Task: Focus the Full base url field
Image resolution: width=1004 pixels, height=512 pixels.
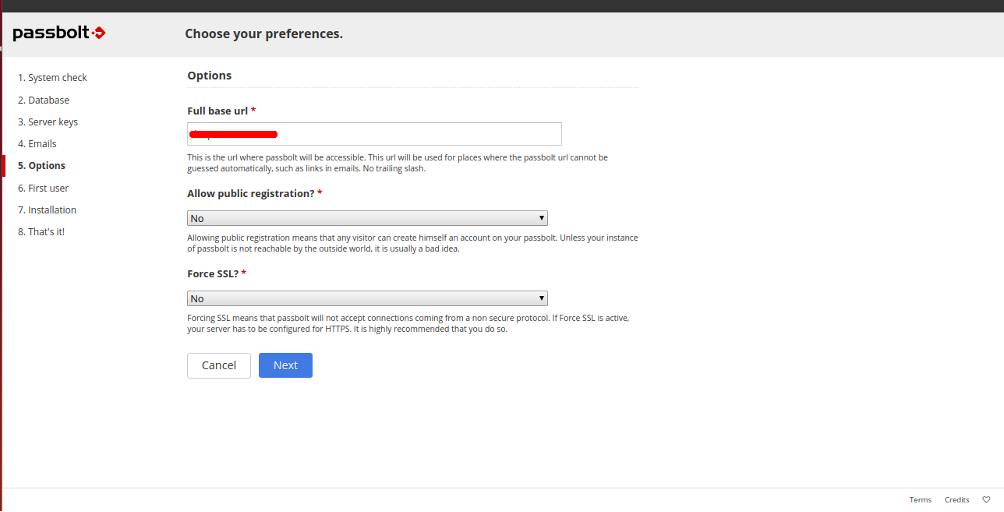Action: 375,134
